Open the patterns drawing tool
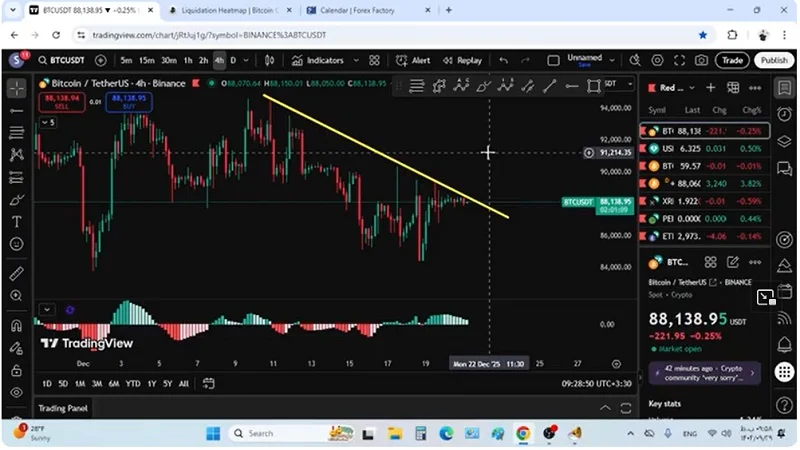 point(16,155)
